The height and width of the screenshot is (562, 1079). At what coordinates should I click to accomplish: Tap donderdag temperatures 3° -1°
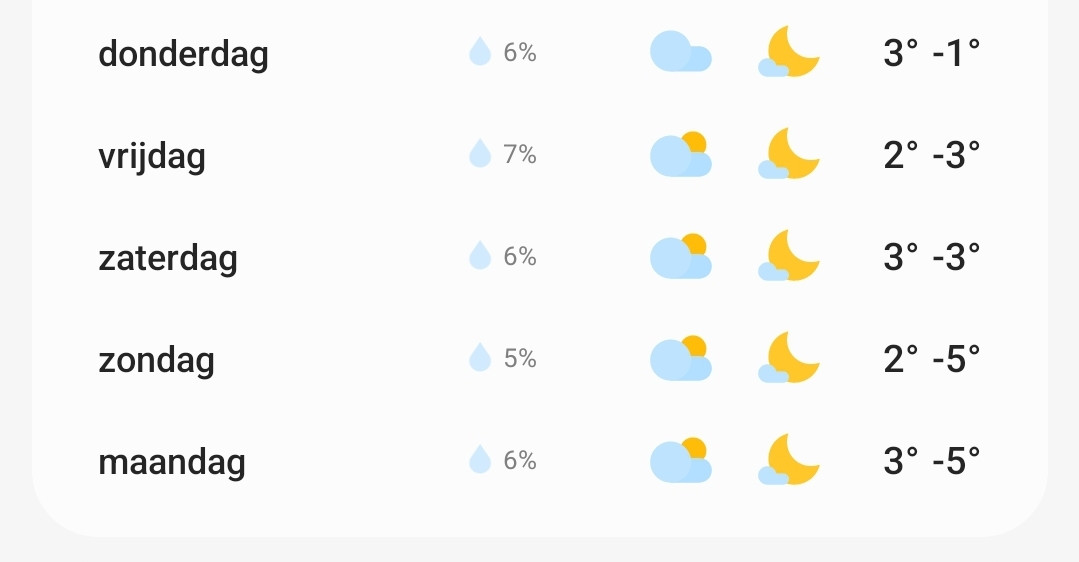932,53
